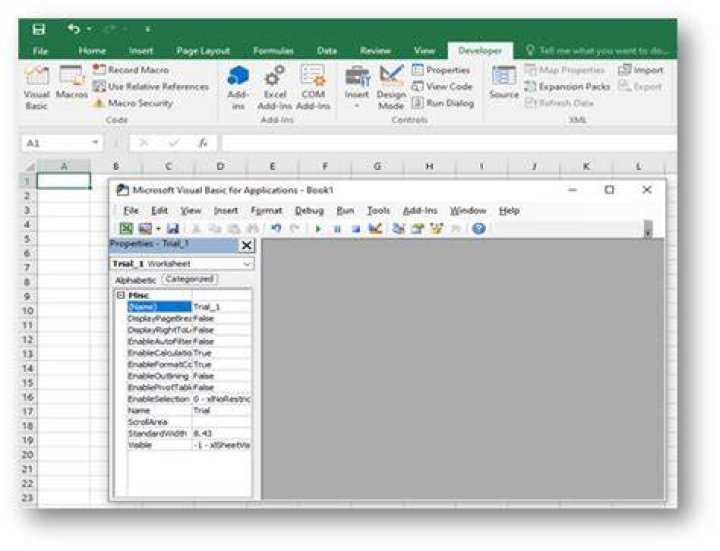Screen dimensions: 720x551
Task: Open the Insert controls dropdown
Action: pyautogui.click(x=357, y=87)
